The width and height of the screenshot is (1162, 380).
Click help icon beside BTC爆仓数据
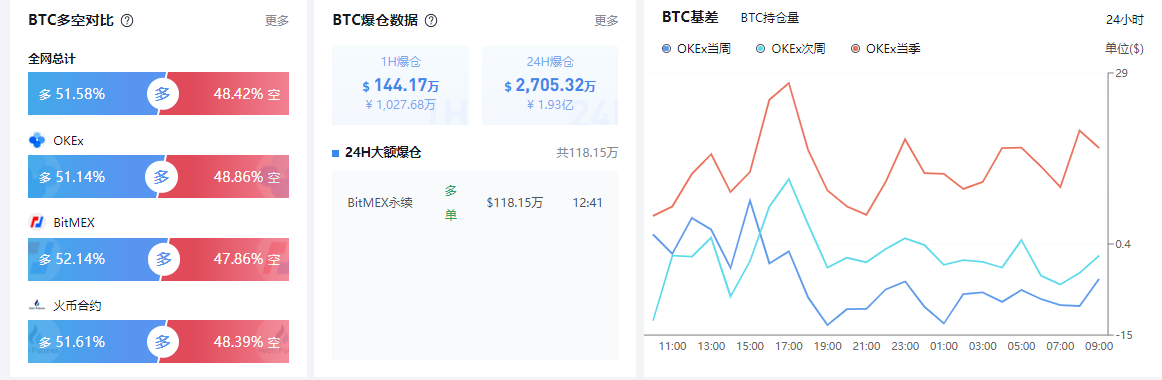pos(431,21)
